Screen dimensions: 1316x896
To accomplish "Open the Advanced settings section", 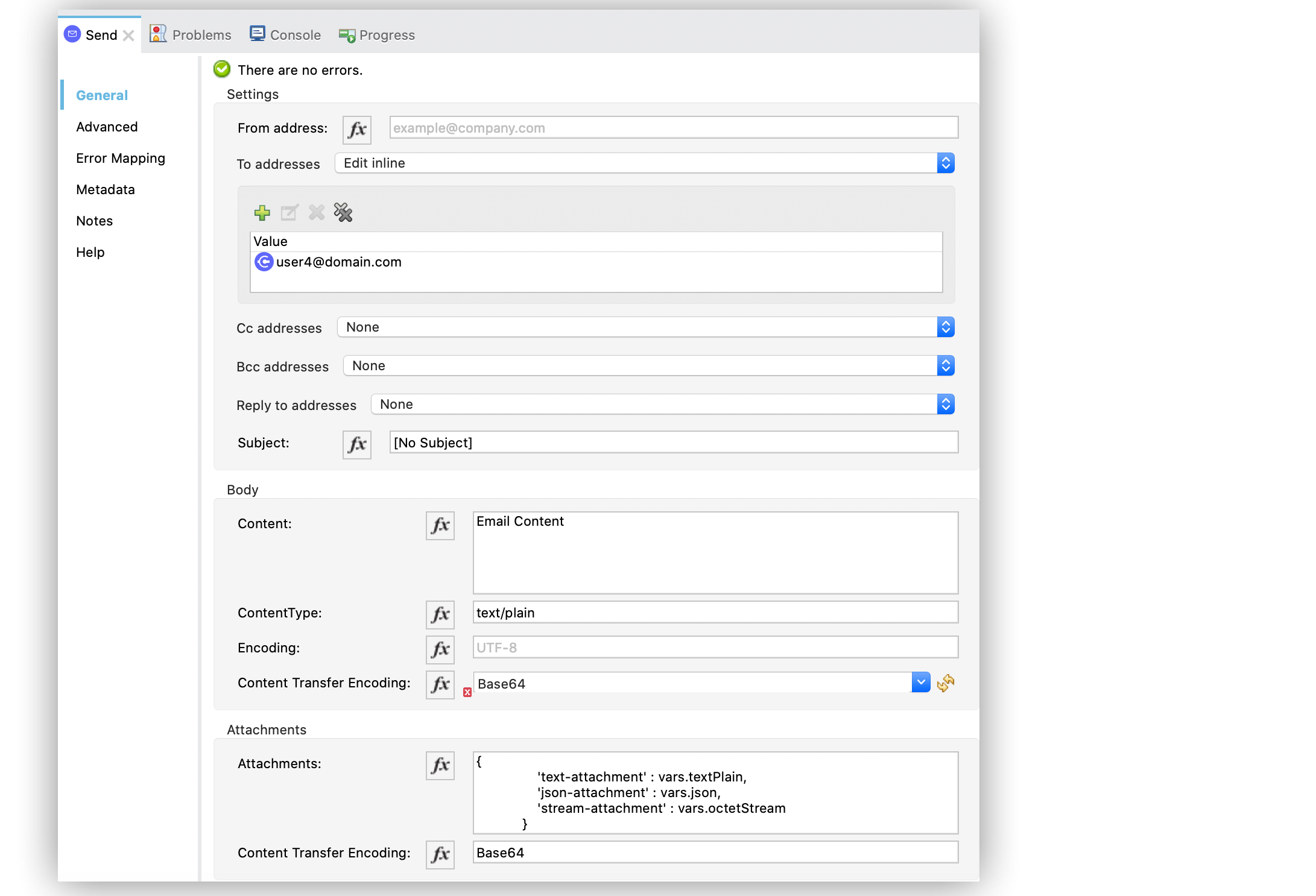I will click(x=107, y=127).
